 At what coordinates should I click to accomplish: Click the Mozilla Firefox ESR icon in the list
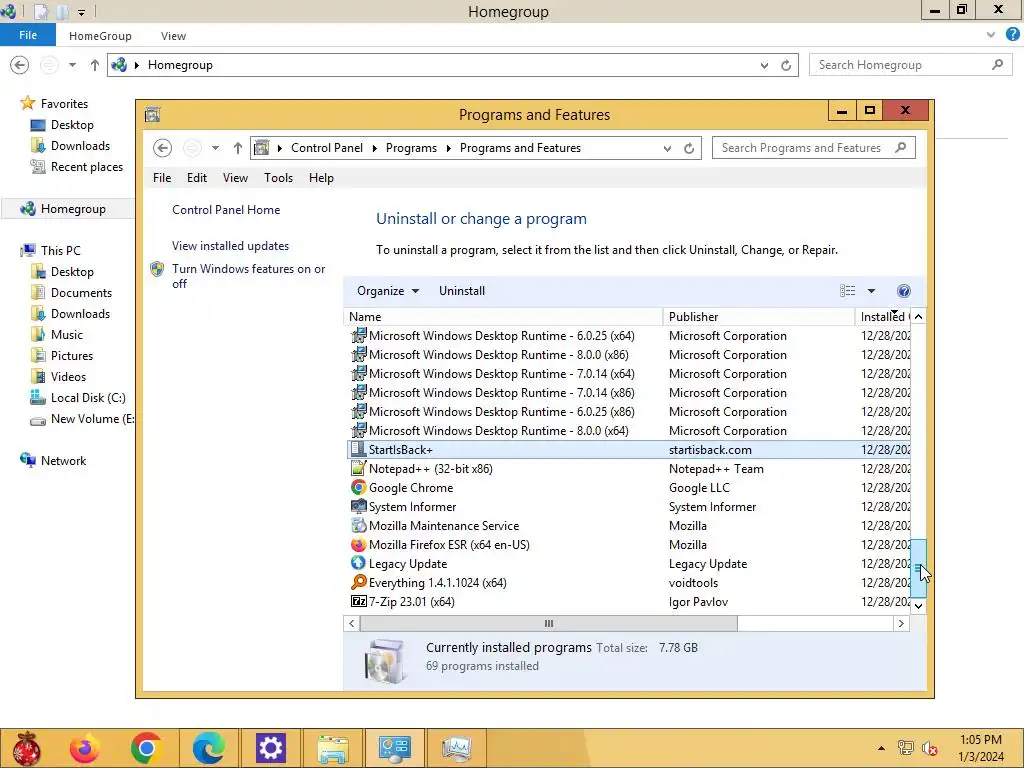(x=358, y=544)
